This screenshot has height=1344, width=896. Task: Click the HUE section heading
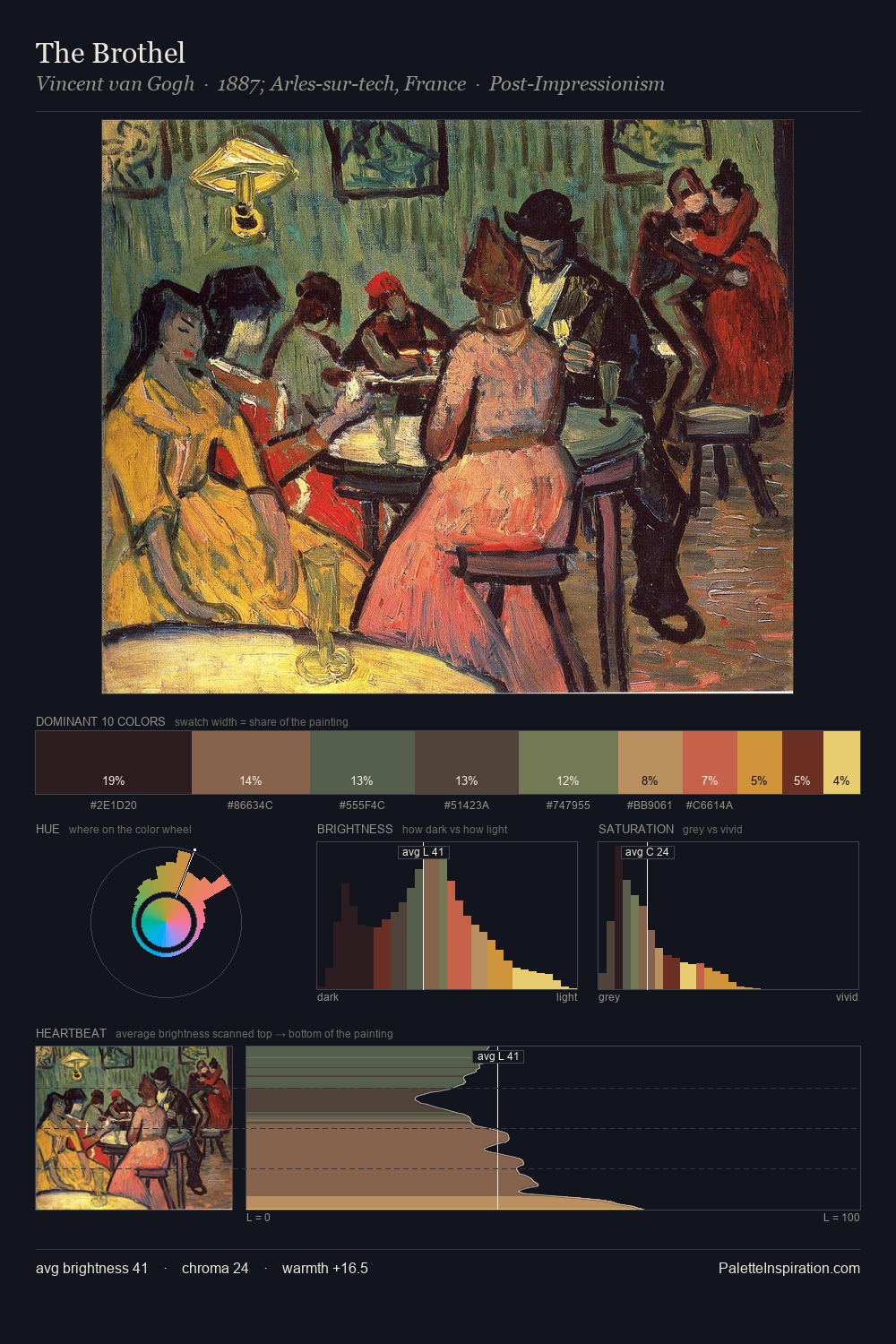[47, 829]
